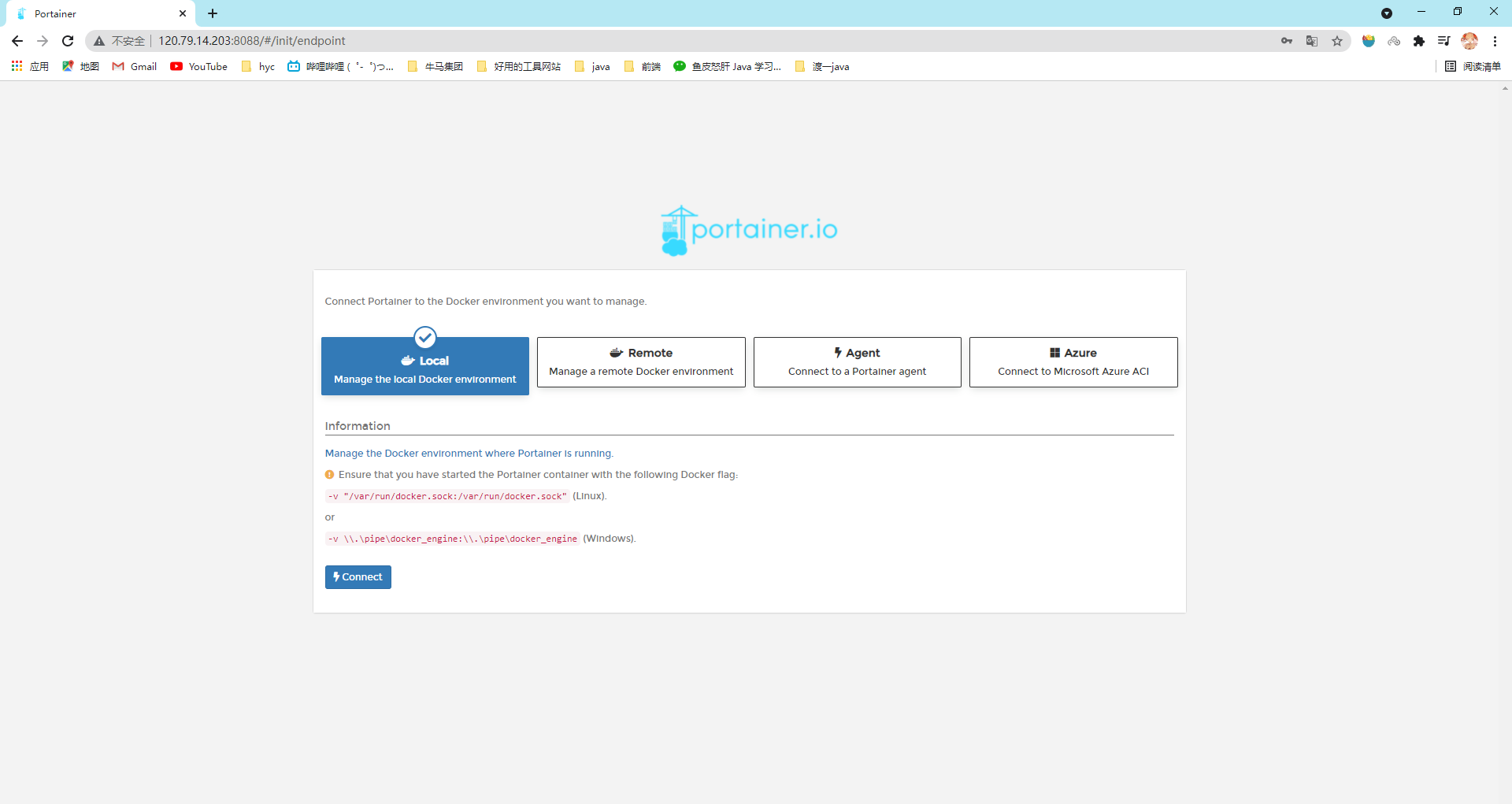Open the saved passwords key icon
This screenshot has height=804, width=1512.
coord(1287,41)
